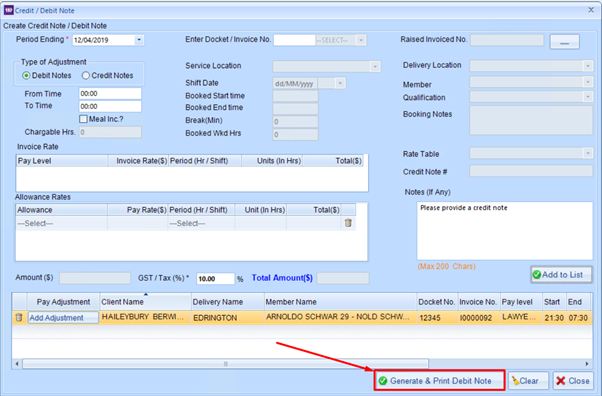Click the Pay level column header in adjustments list
602x396 pixels.
pyautogui.click(x=521, y=302)
